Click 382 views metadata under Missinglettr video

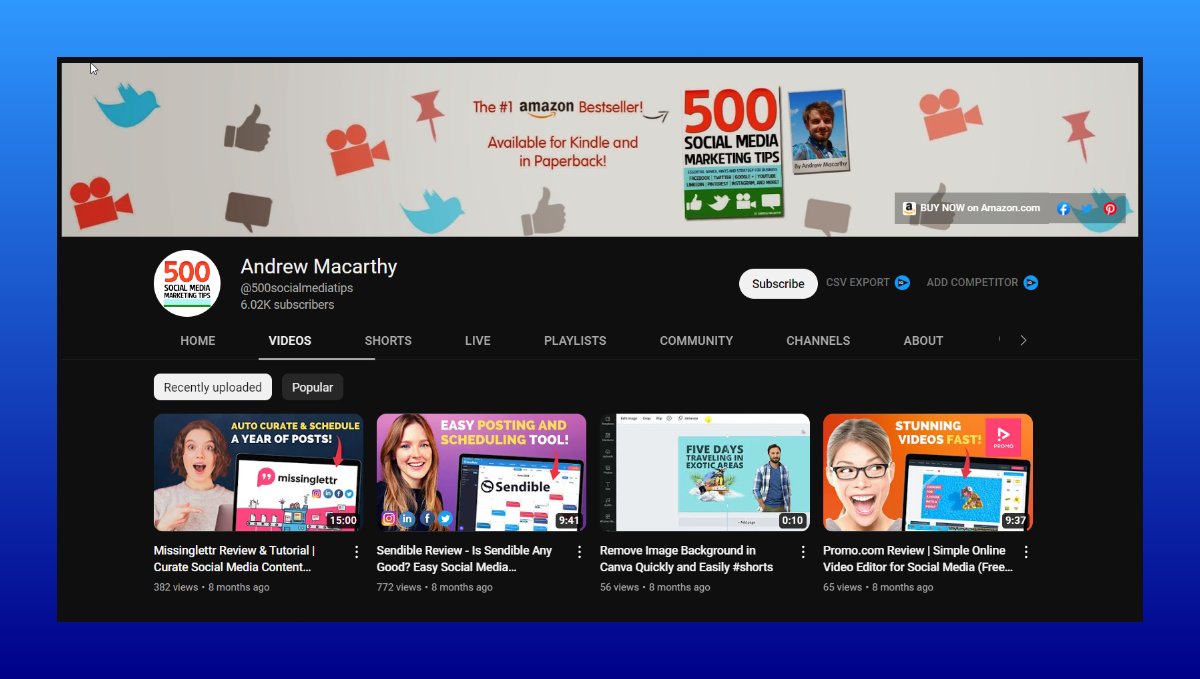coord(175,587)
